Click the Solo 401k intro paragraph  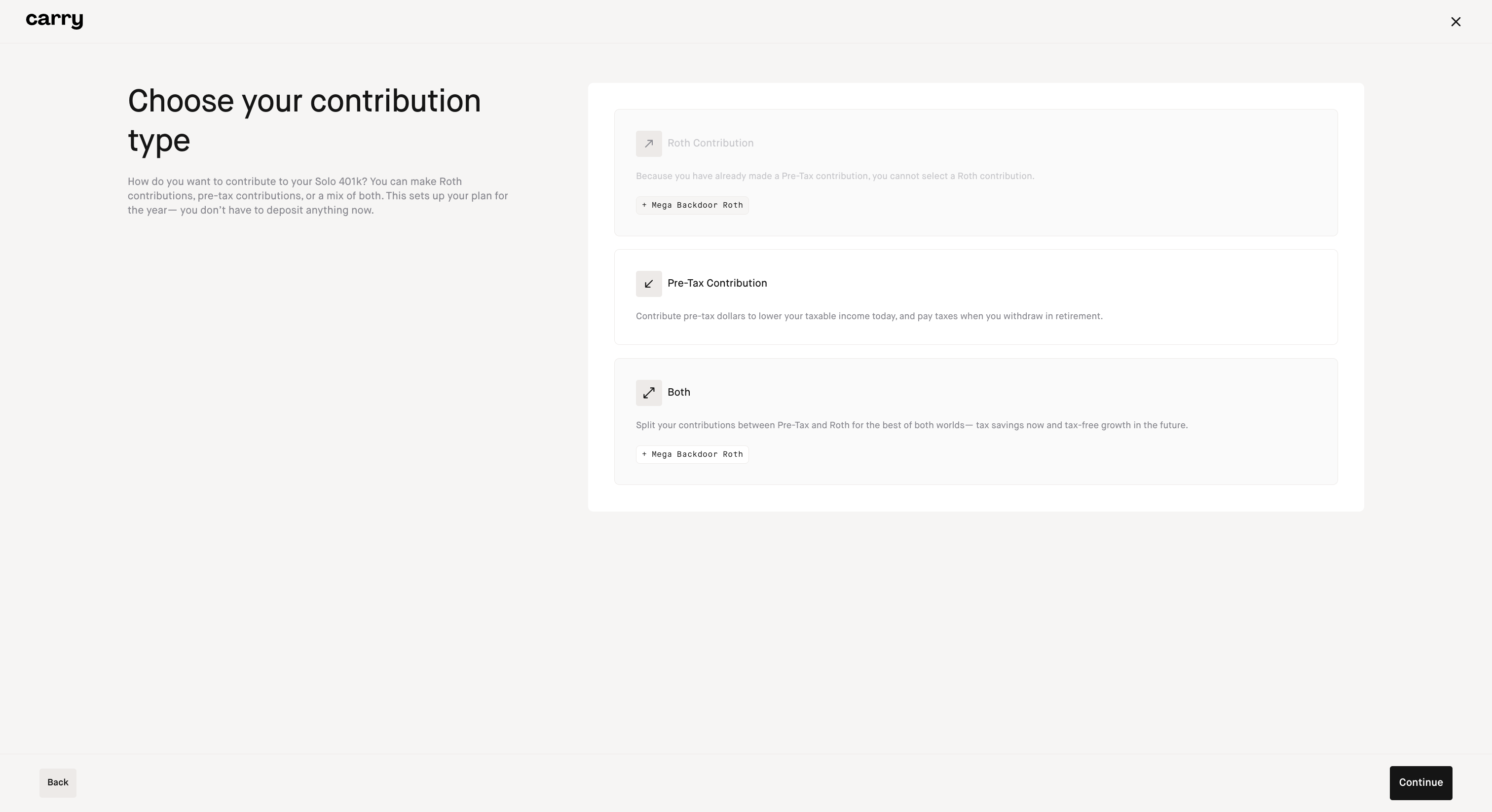[317, 196]
